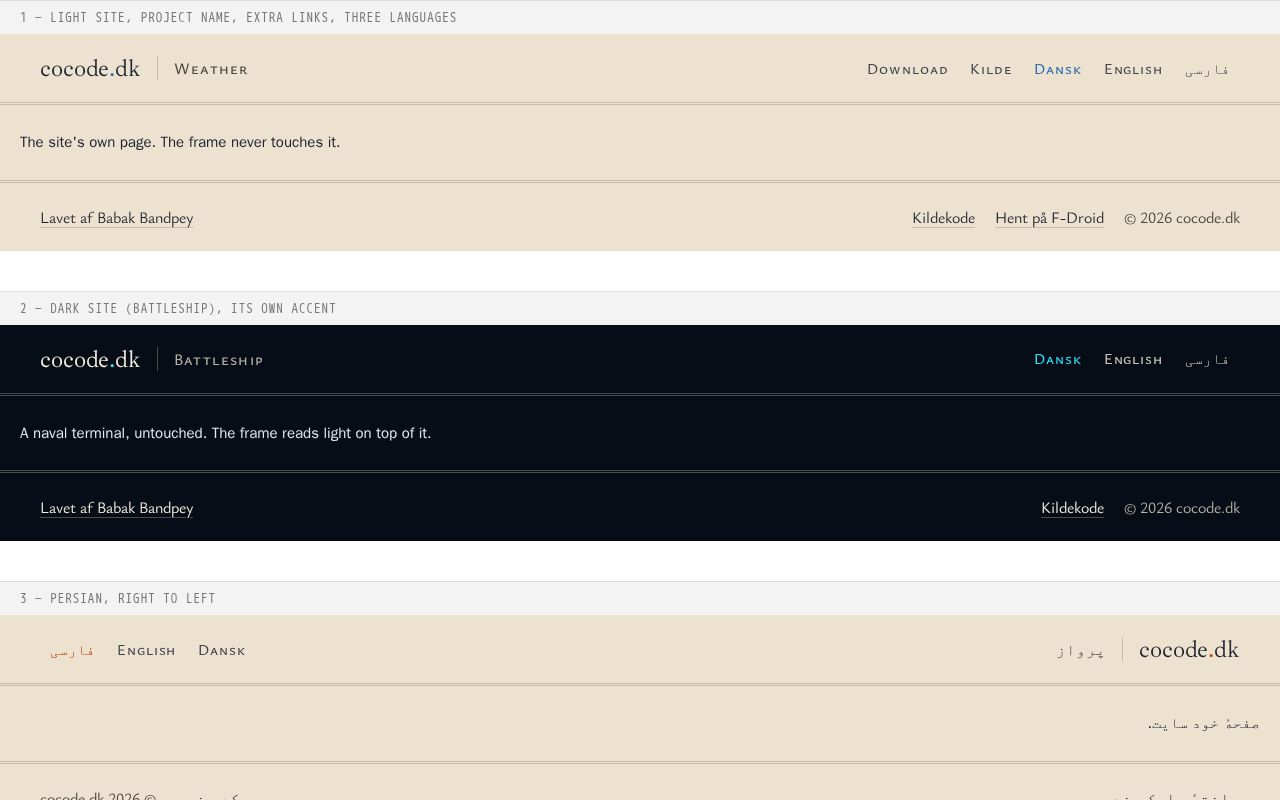Select Dansk language in the Weather header

(1058, 69)
